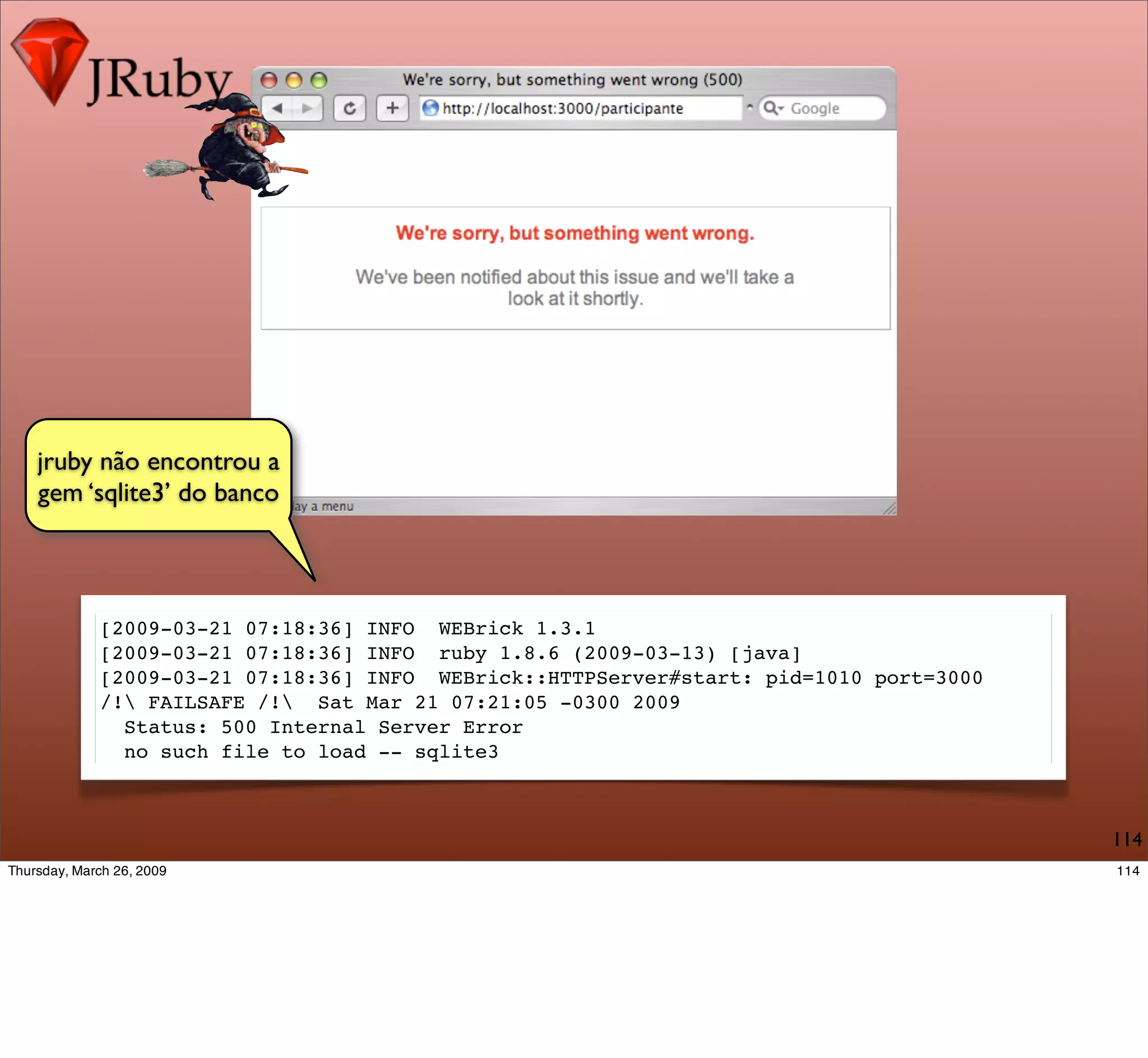The height and width of the screenshot is (1058, 1148).
Task: Open the Google search magnifier dropdown
Action: point(774,108)
